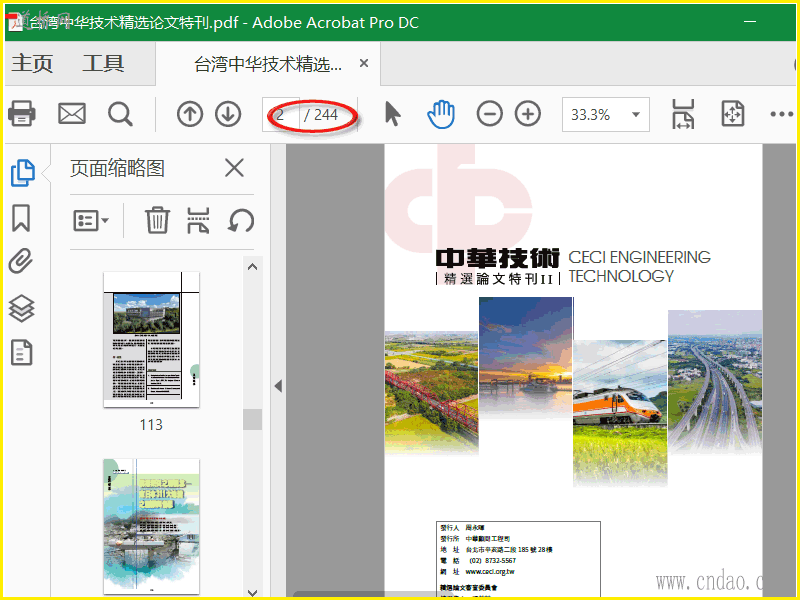Open the search magnifier tool

120,114
